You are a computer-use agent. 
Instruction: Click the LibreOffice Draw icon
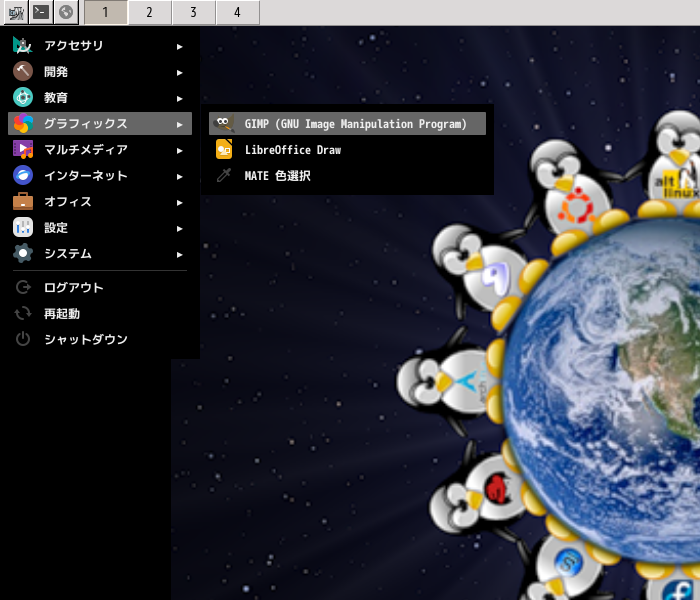pos(224,150)
